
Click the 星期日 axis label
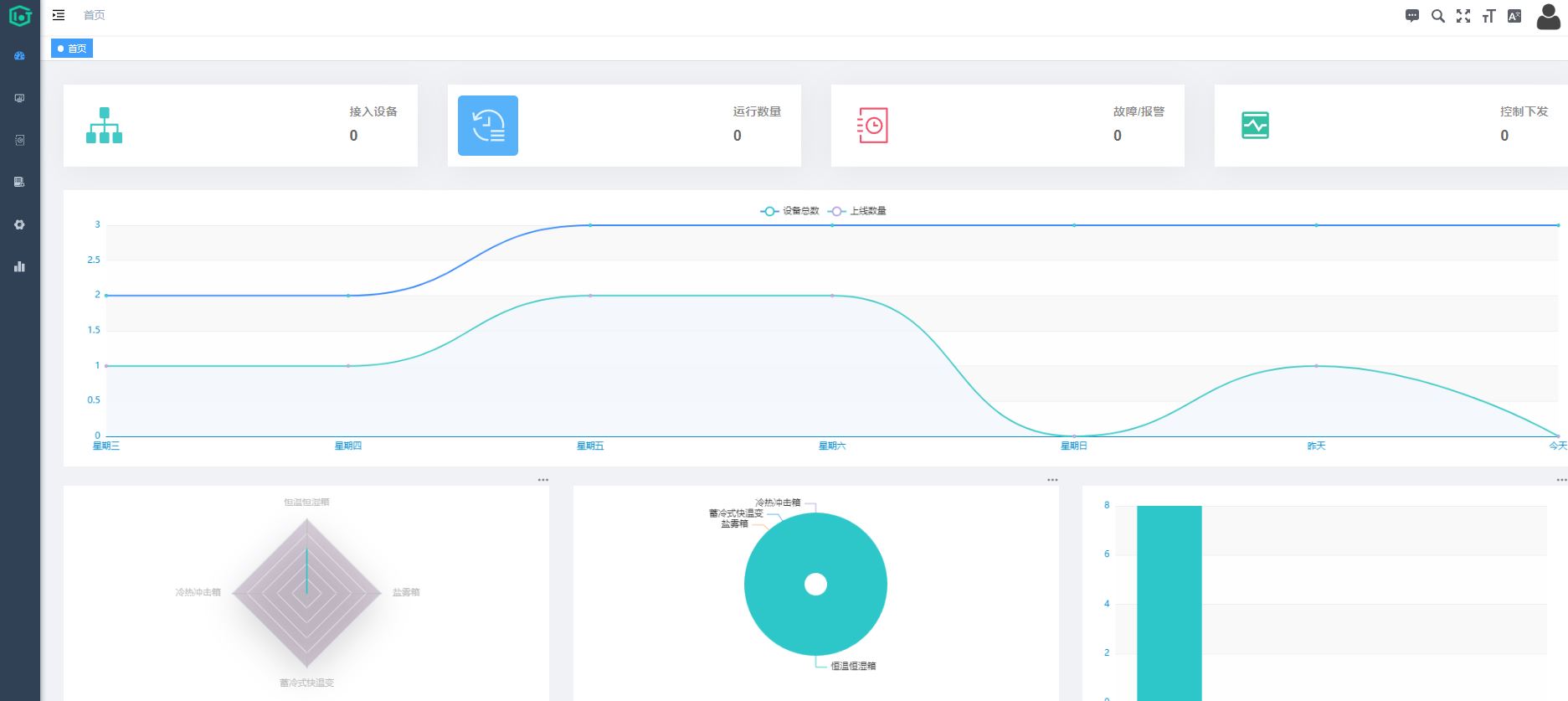[x=1074, y=446]
